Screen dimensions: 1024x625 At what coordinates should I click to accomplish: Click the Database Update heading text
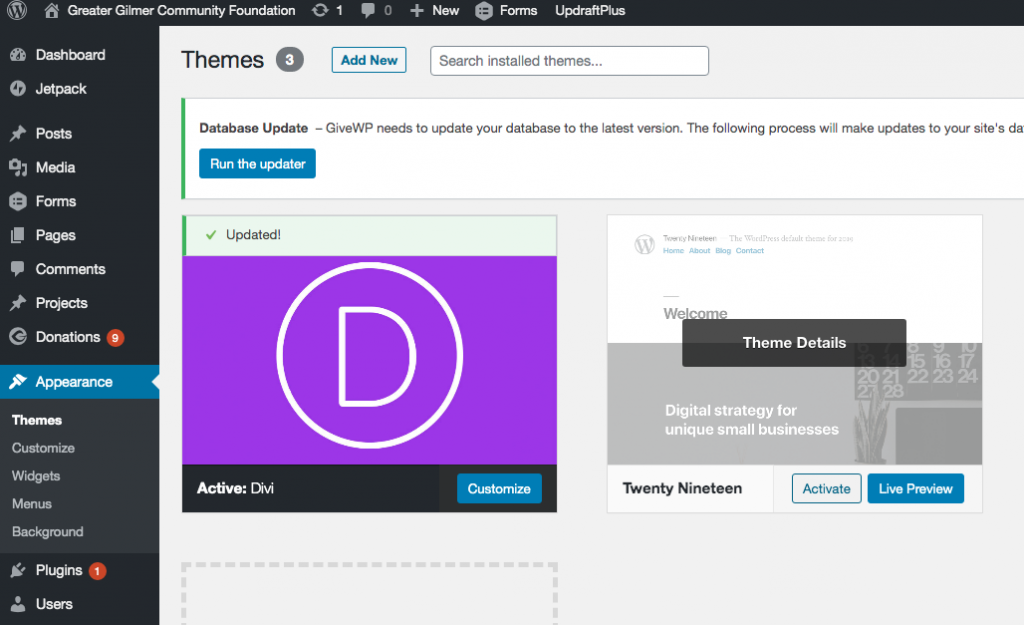[x=253, y=128]
